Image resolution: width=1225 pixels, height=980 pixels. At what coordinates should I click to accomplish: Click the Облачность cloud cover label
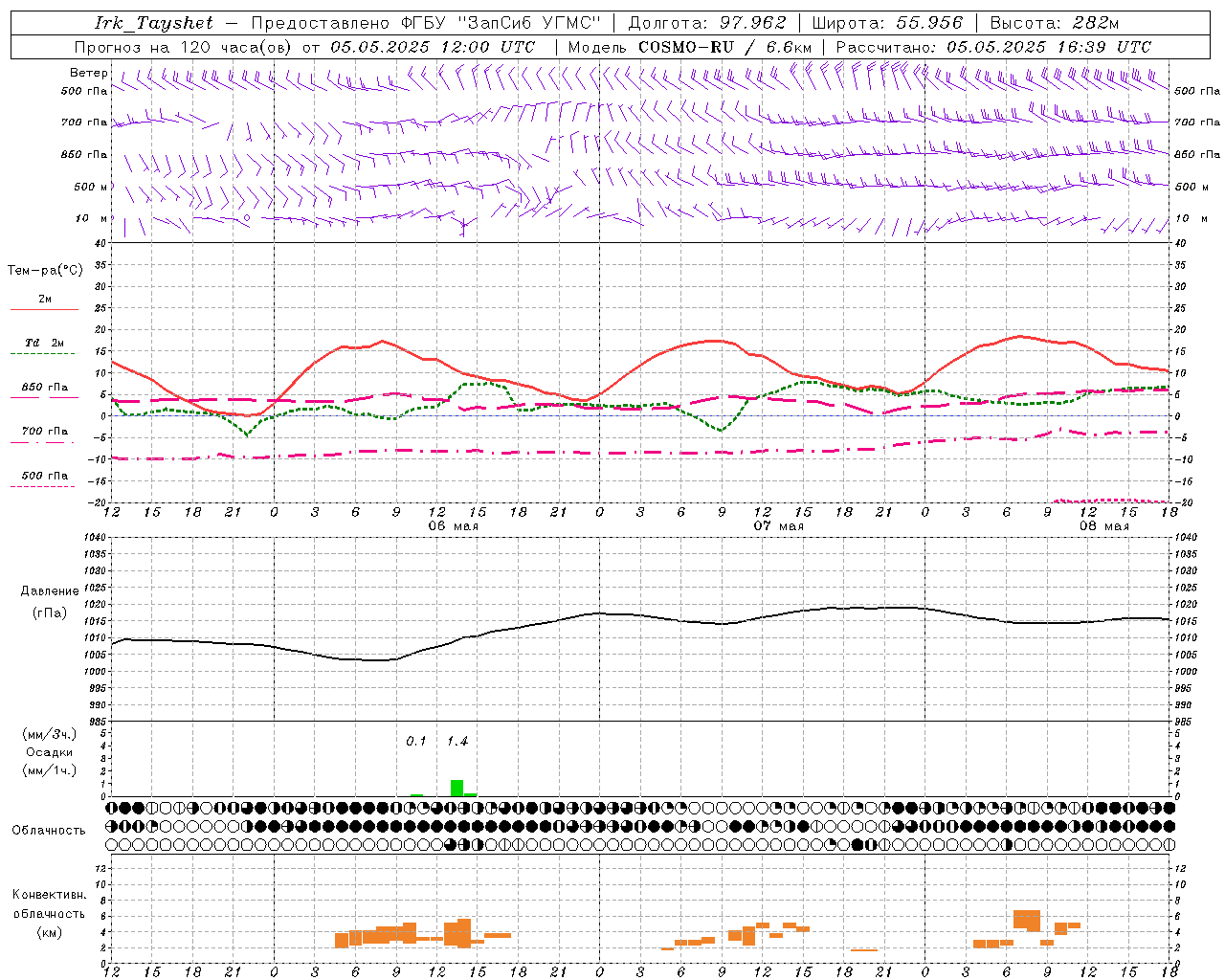(x=49, y=831)
